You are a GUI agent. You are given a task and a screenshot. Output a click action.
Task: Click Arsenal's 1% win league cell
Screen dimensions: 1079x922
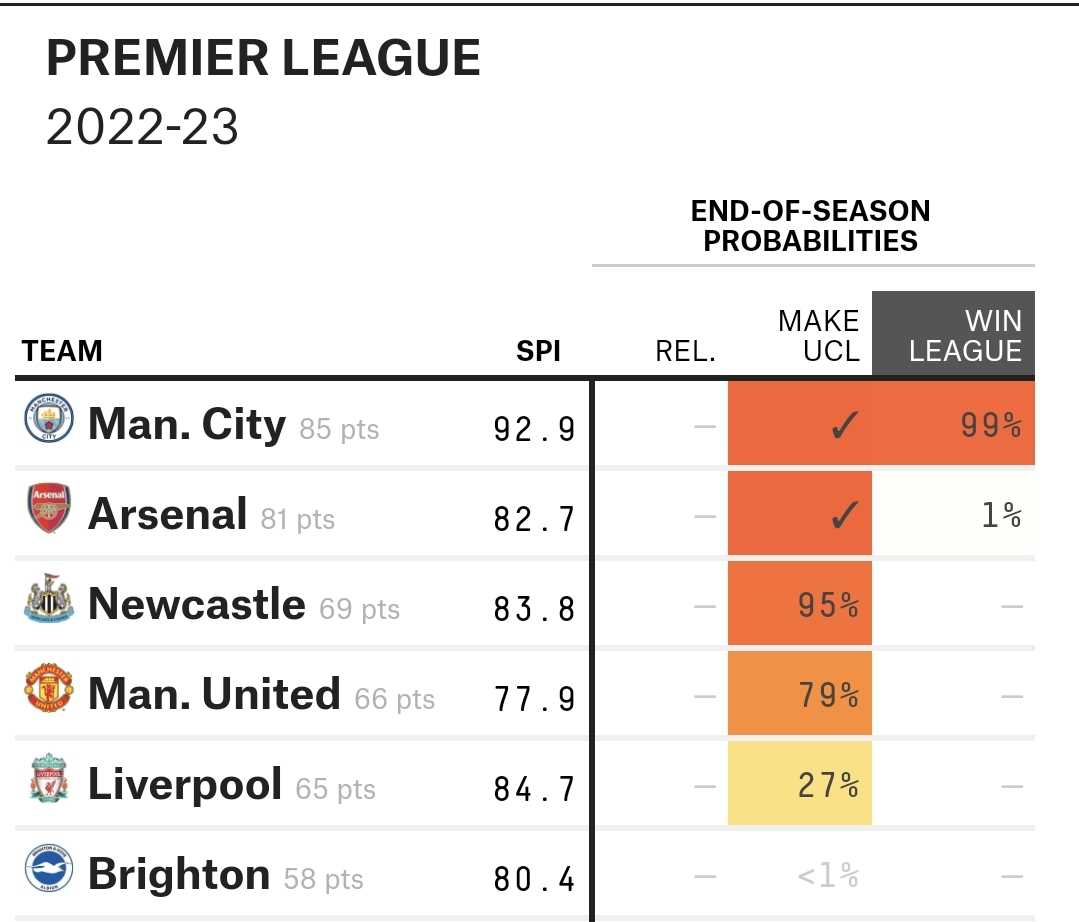(954, 513)
